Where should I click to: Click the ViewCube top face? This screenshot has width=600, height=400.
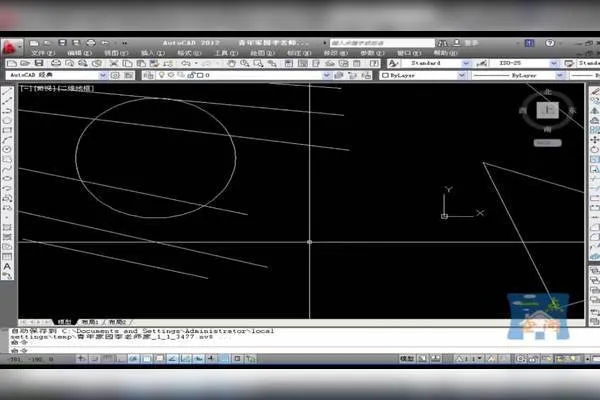pos(545,114)
